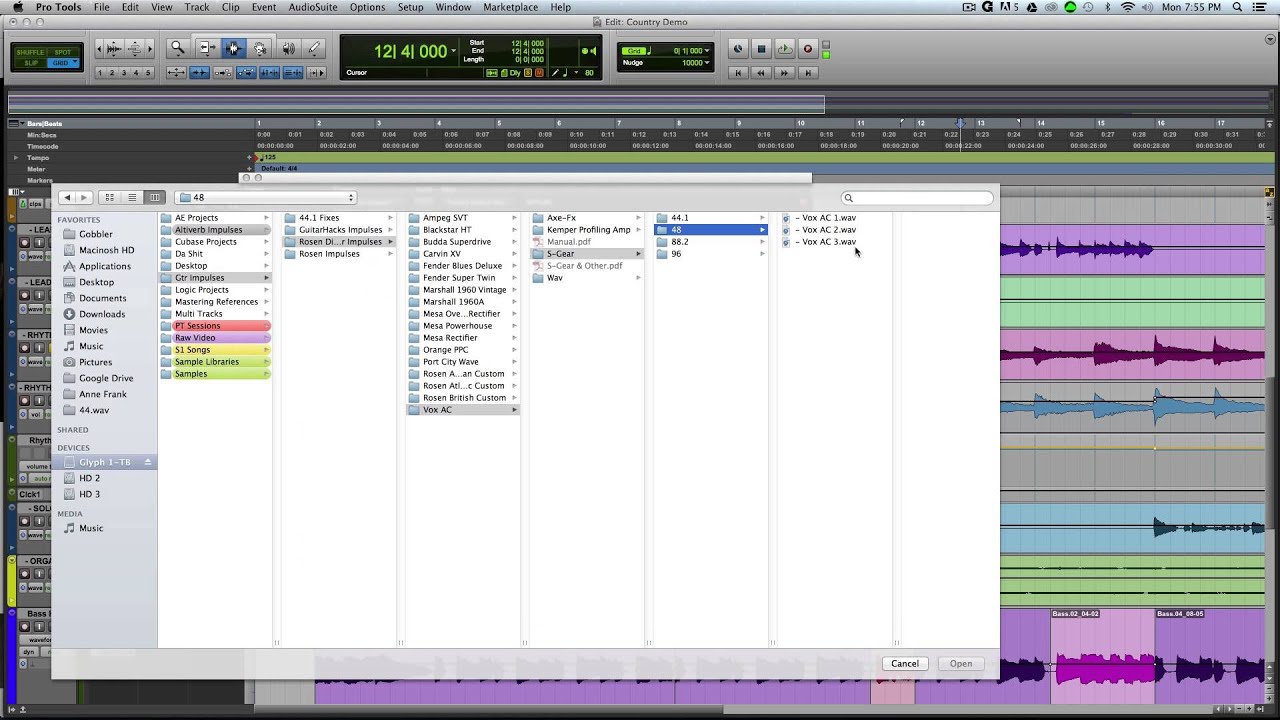
Task: Click the Stop transport button
Action: (761, 49)
